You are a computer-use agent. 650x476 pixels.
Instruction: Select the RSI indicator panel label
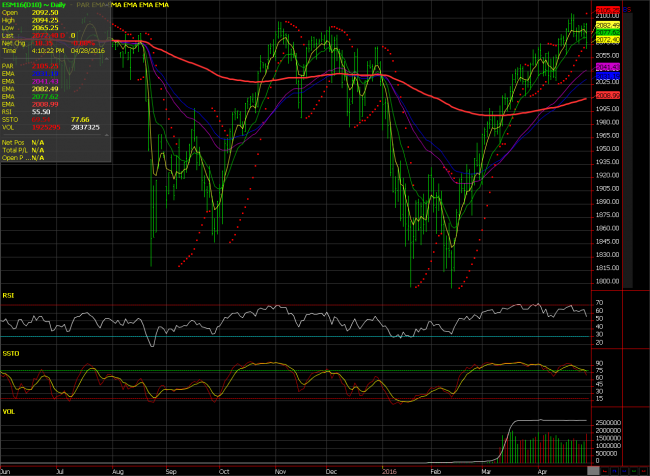coord(9,296)
